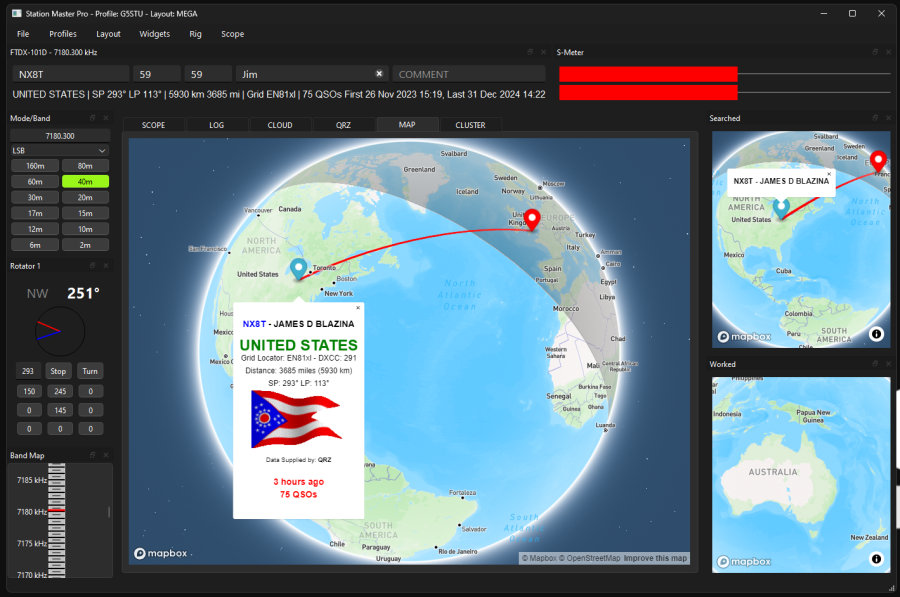Float the Mode/Band panel
900x597 pixels.
coord(92,118)
